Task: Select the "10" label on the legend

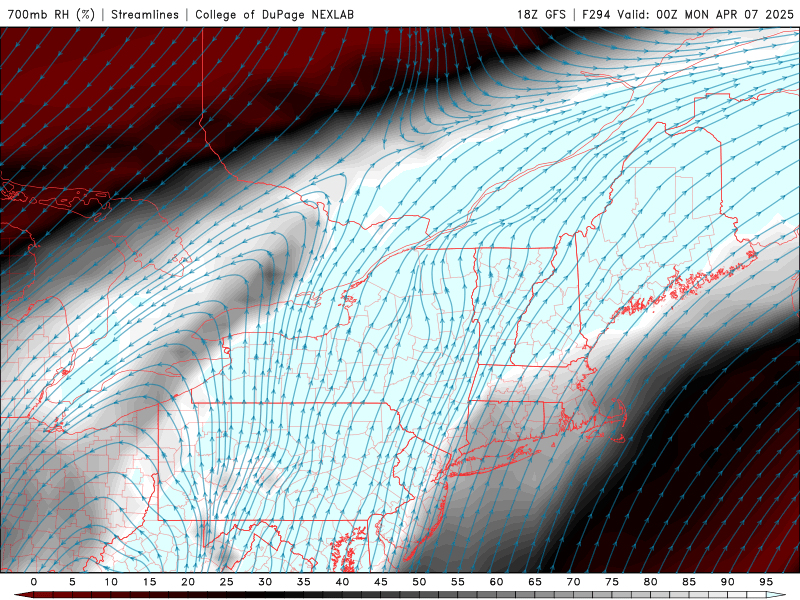Action: pyautogui.click(x=111, y=582)
